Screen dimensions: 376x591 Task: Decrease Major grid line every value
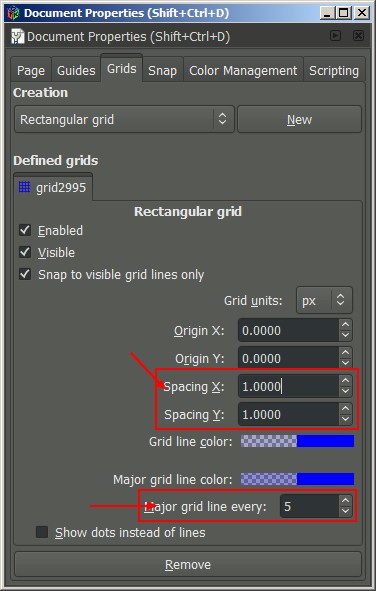[x=345, y=511]
